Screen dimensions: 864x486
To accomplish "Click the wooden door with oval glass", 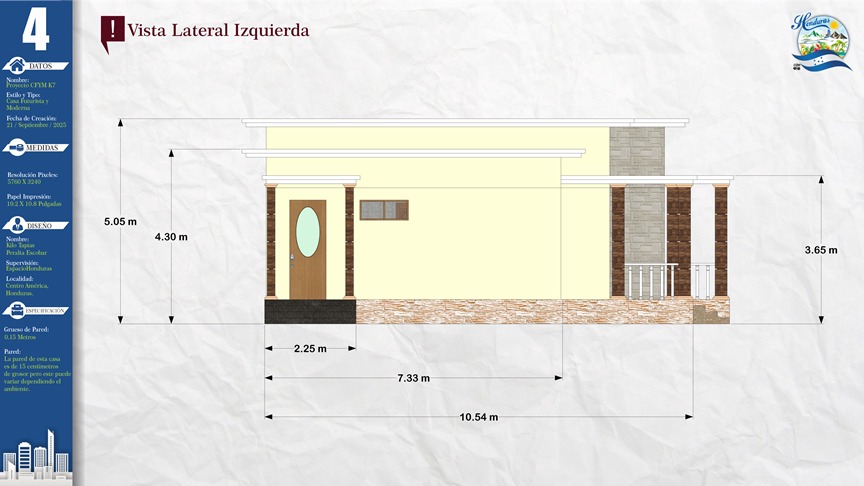I will [307, 249].
